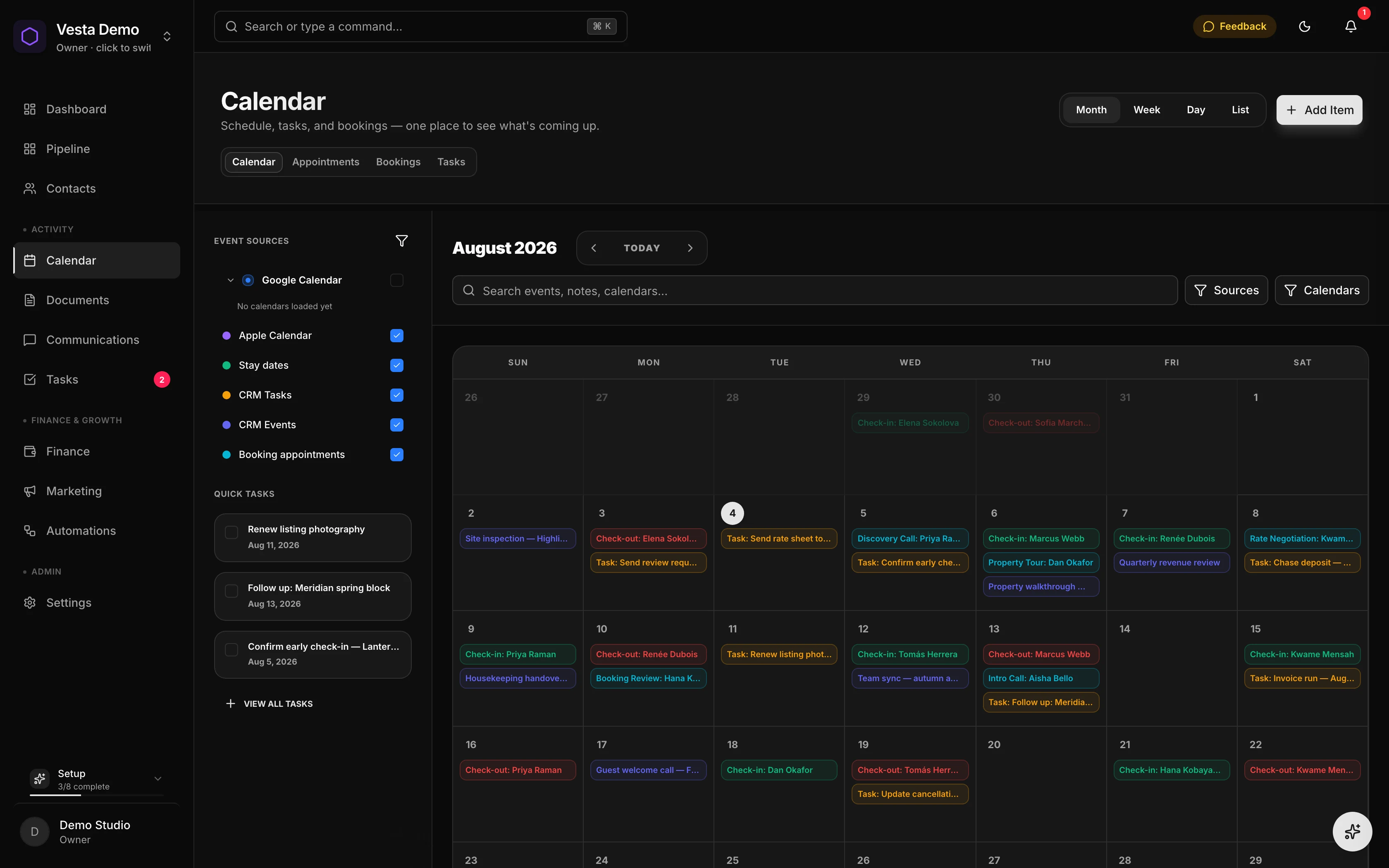
Task: Open Documents section
Action: click(x=96, y=300)
